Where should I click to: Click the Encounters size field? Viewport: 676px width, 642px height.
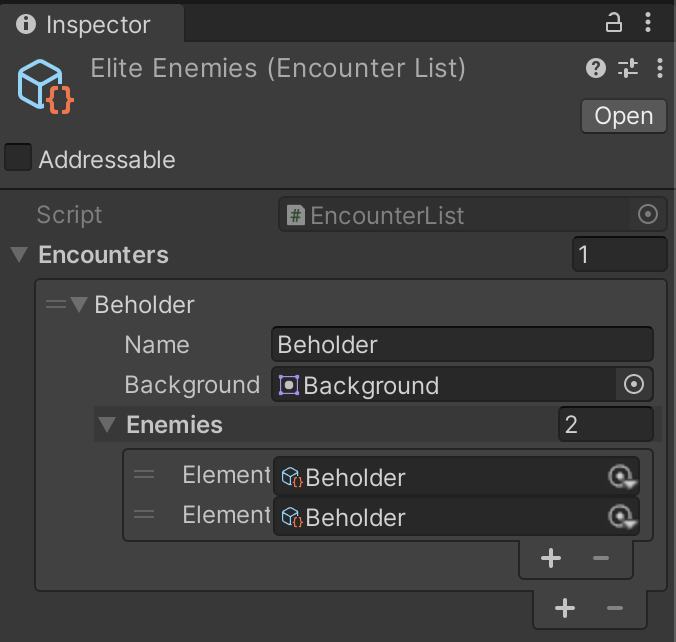(620, 254)
